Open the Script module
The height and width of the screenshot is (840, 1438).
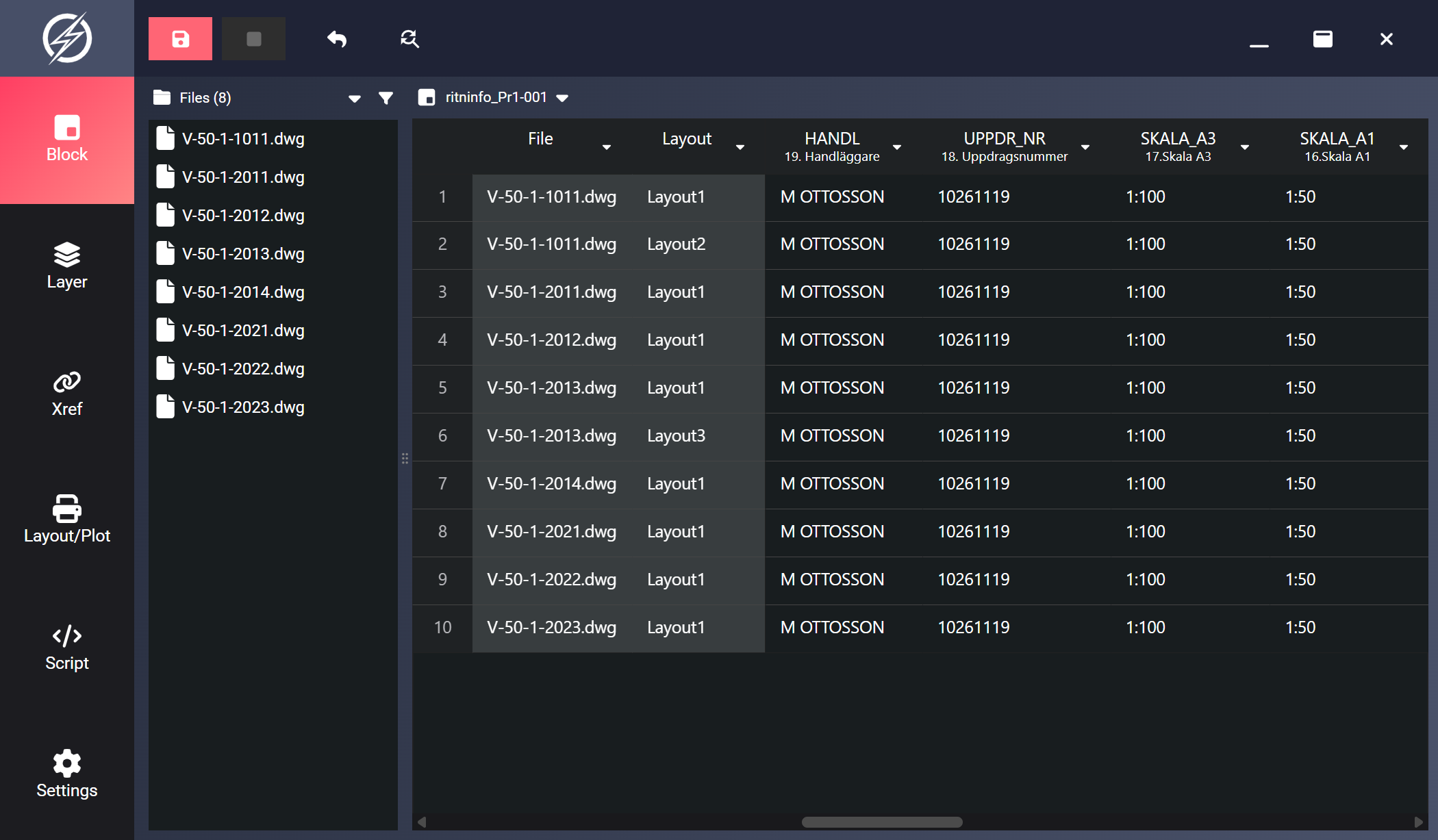[67, 648]
